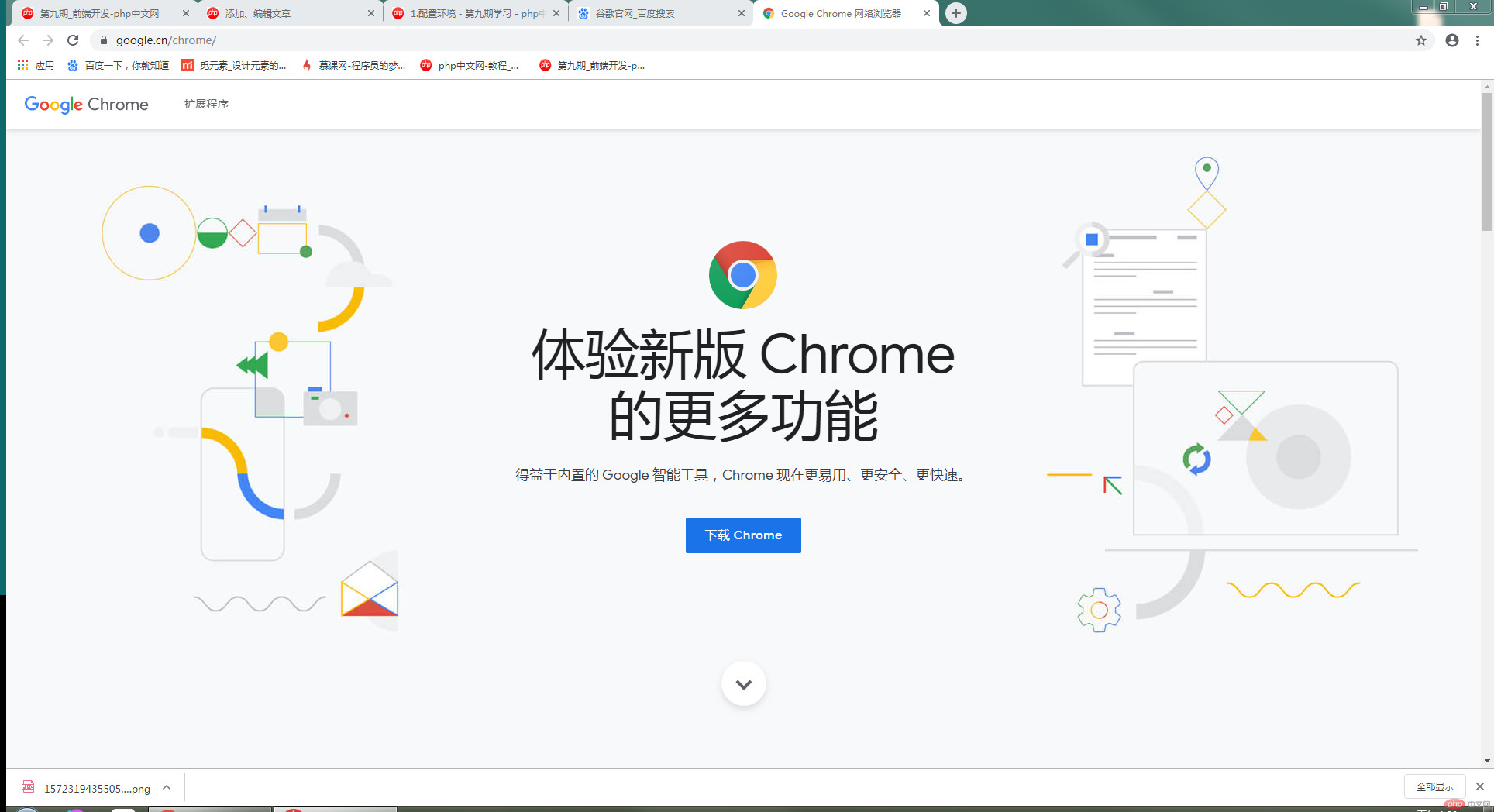View site info via the lock icon
The width and height of the screenshot is (1494, 812).
[x=104, y=40]
